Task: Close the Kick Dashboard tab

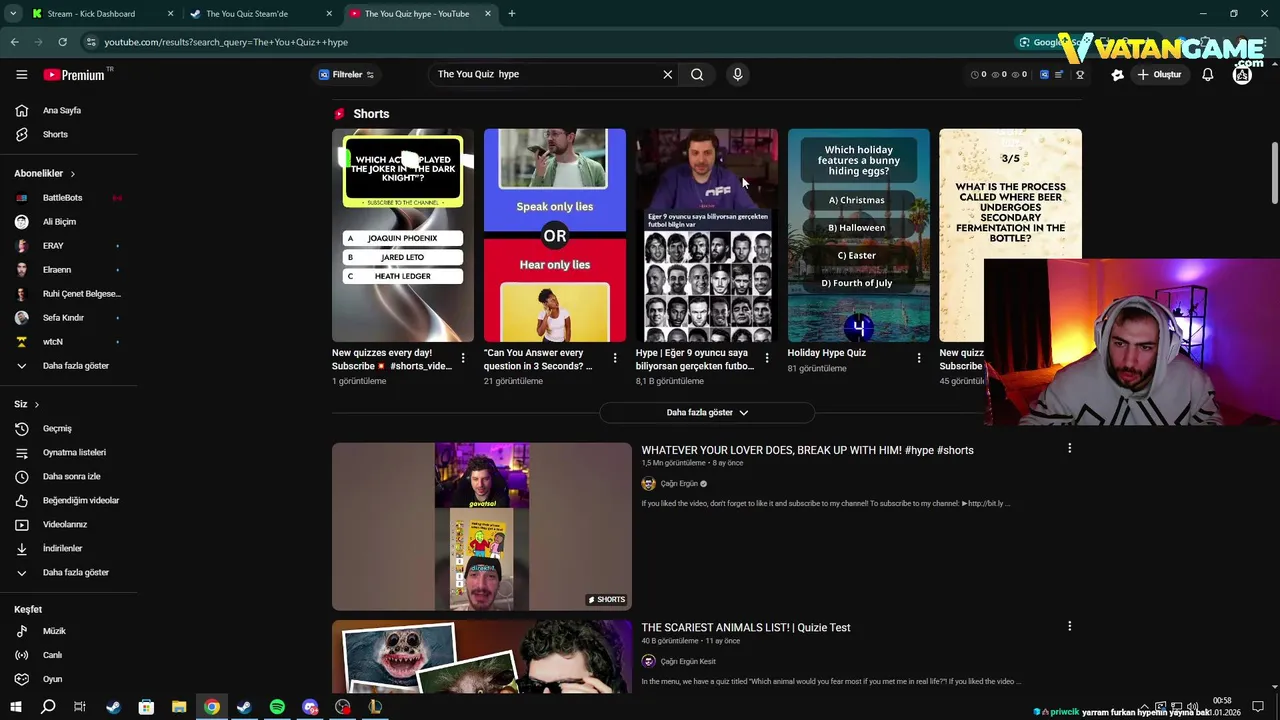Action: [x=170, y=14]
